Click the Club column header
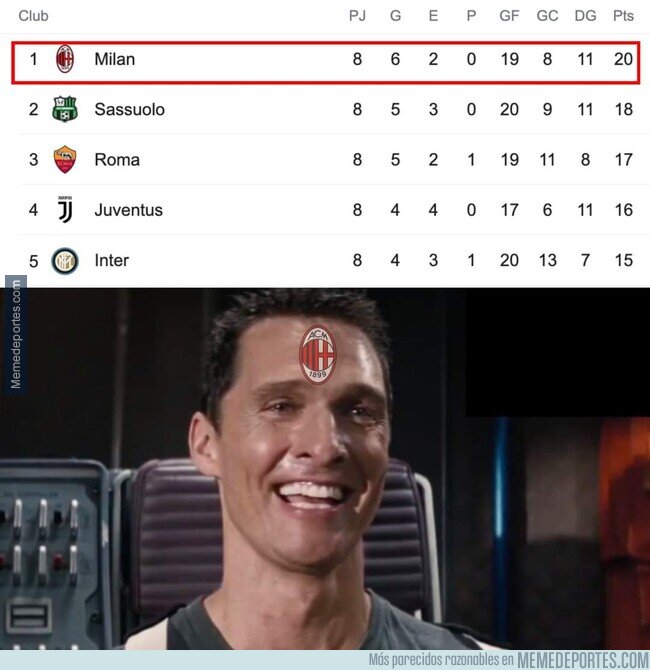Screen dimensions: 650x670 pyautogui.click(x=33, y=16)
